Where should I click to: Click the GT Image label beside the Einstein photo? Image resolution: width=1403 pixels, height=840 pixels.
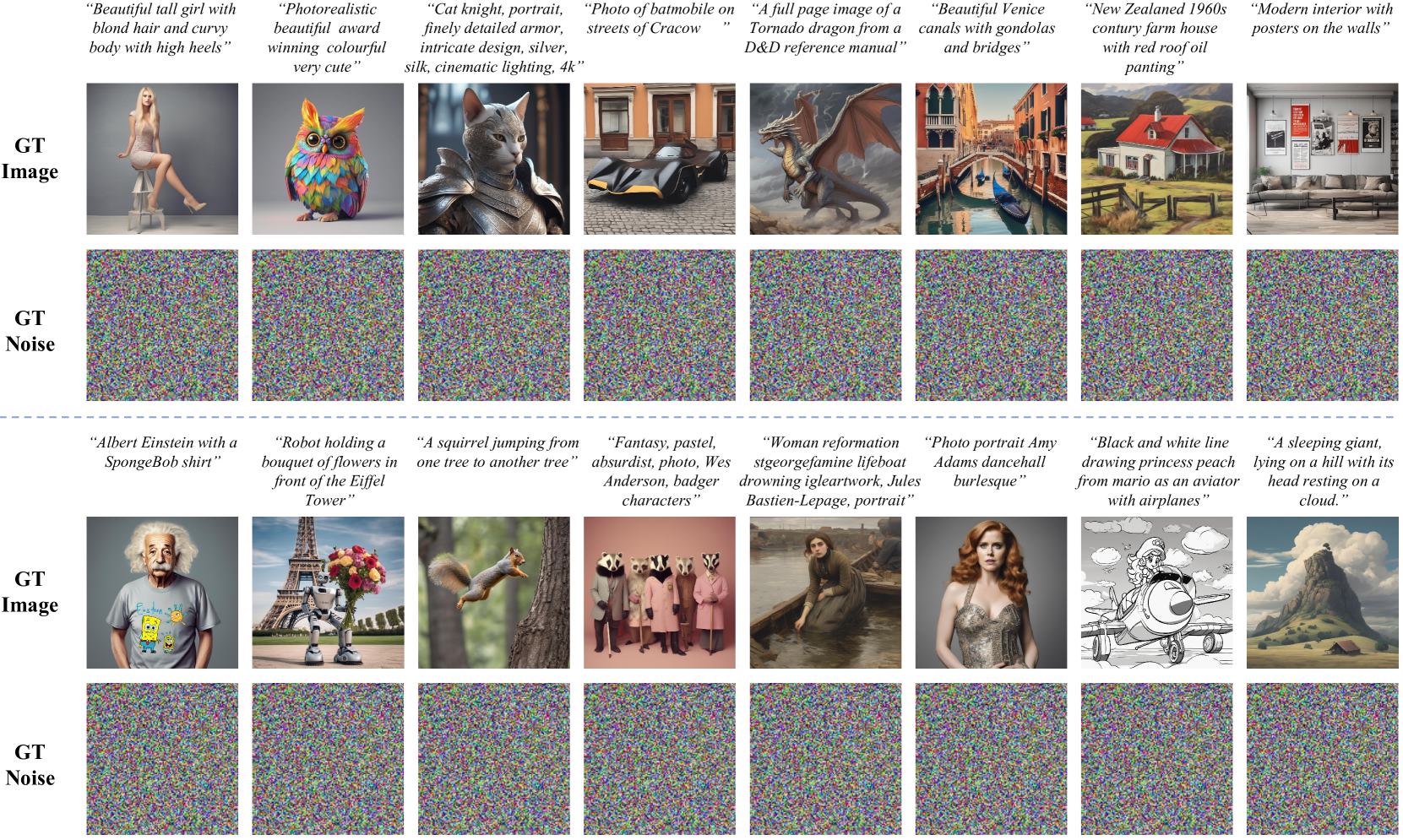30,593
